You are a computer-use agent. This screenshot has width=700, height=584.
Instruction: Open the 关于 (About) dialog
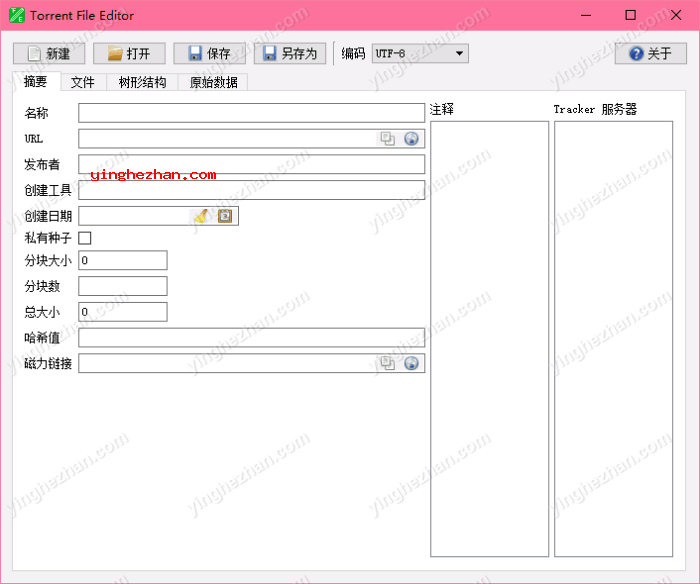pos(650,54)
